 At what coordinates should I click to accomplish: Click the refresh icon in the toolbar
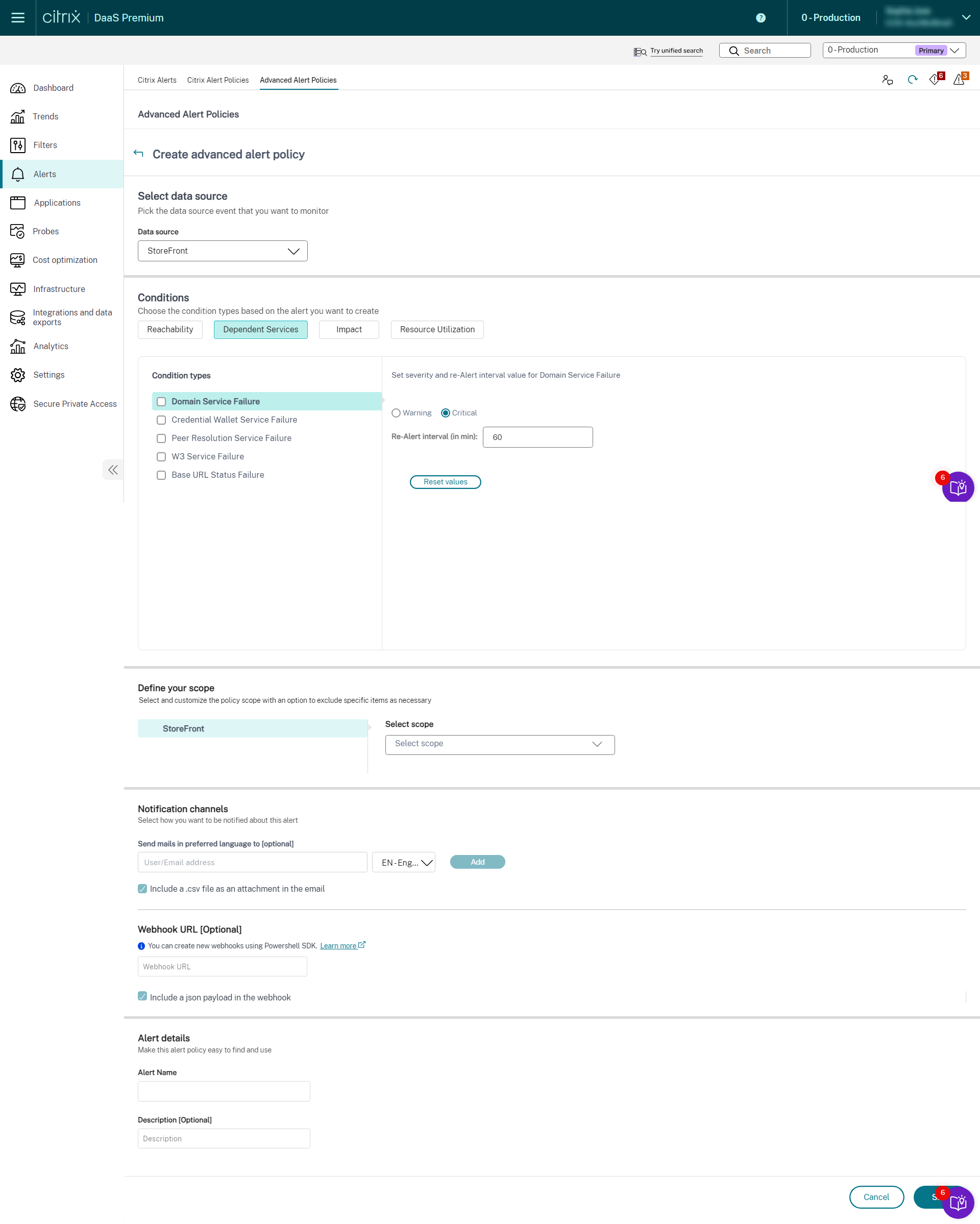point(912,80)
